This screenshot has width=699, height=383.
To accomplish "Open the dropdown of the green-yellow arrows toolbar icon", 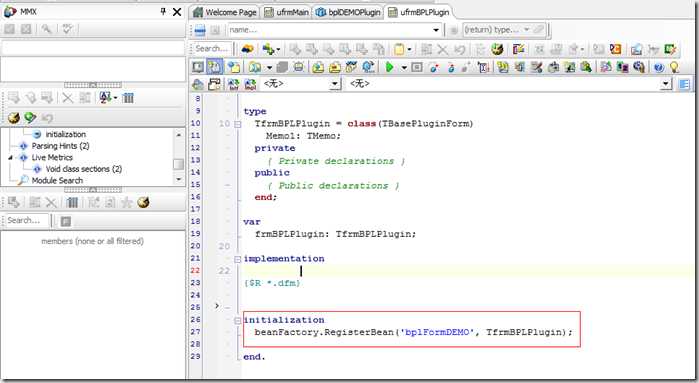I will point(278,49).
